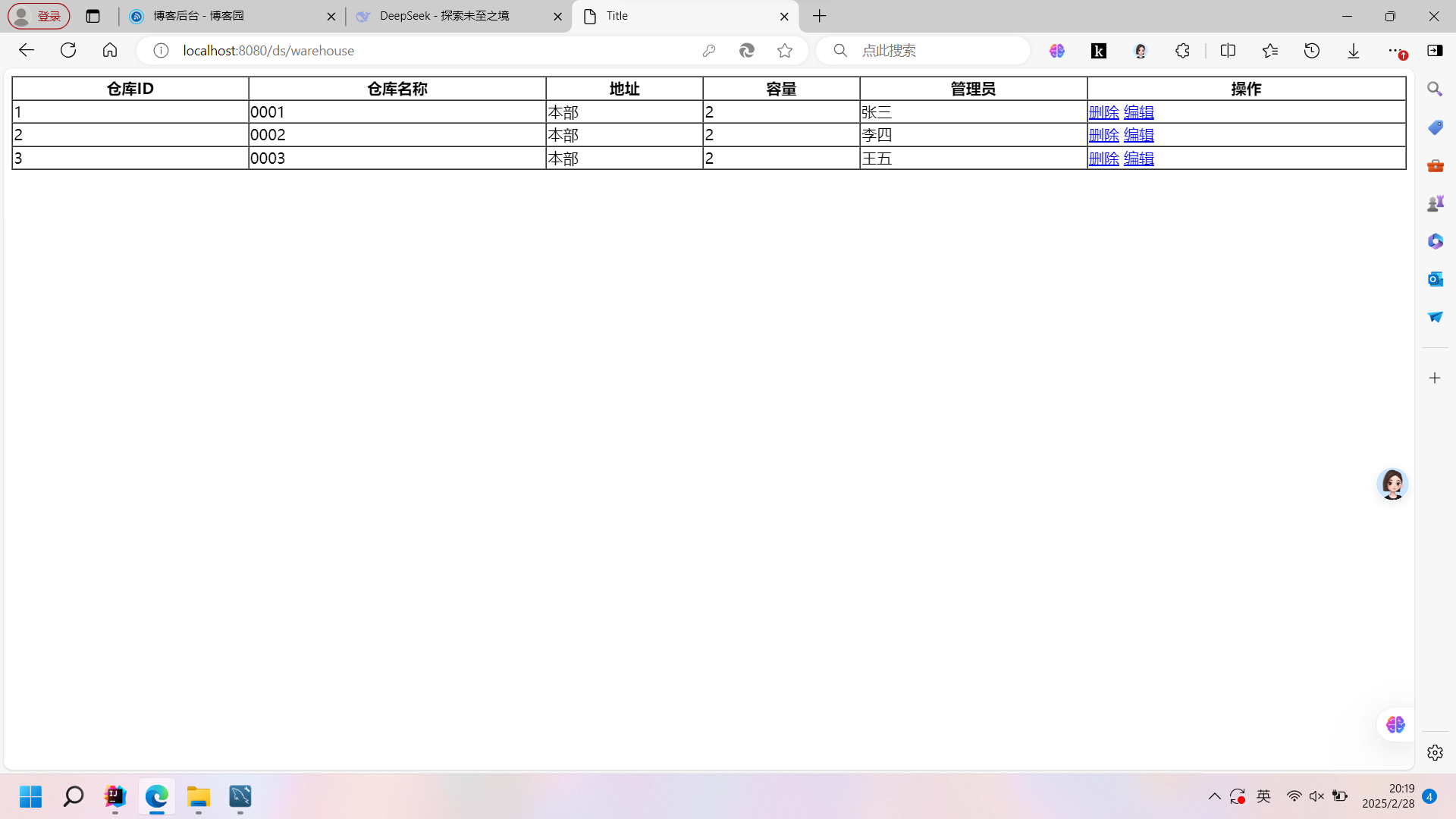Open split screen view icon
Screen dimensions: 1456x819
[1228, 51]
